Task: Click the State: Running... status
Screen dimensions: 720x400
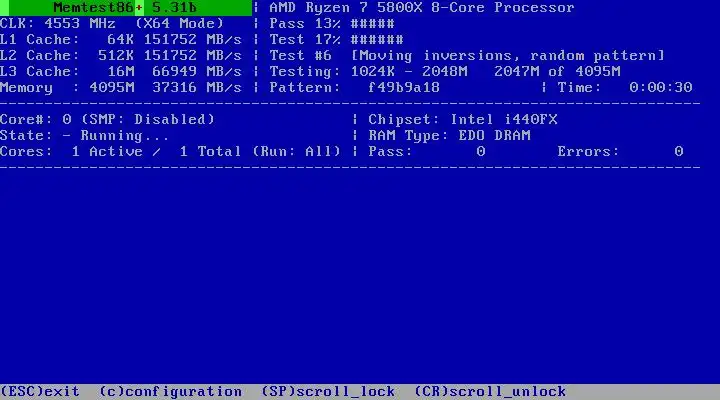Action: point(84,135)
